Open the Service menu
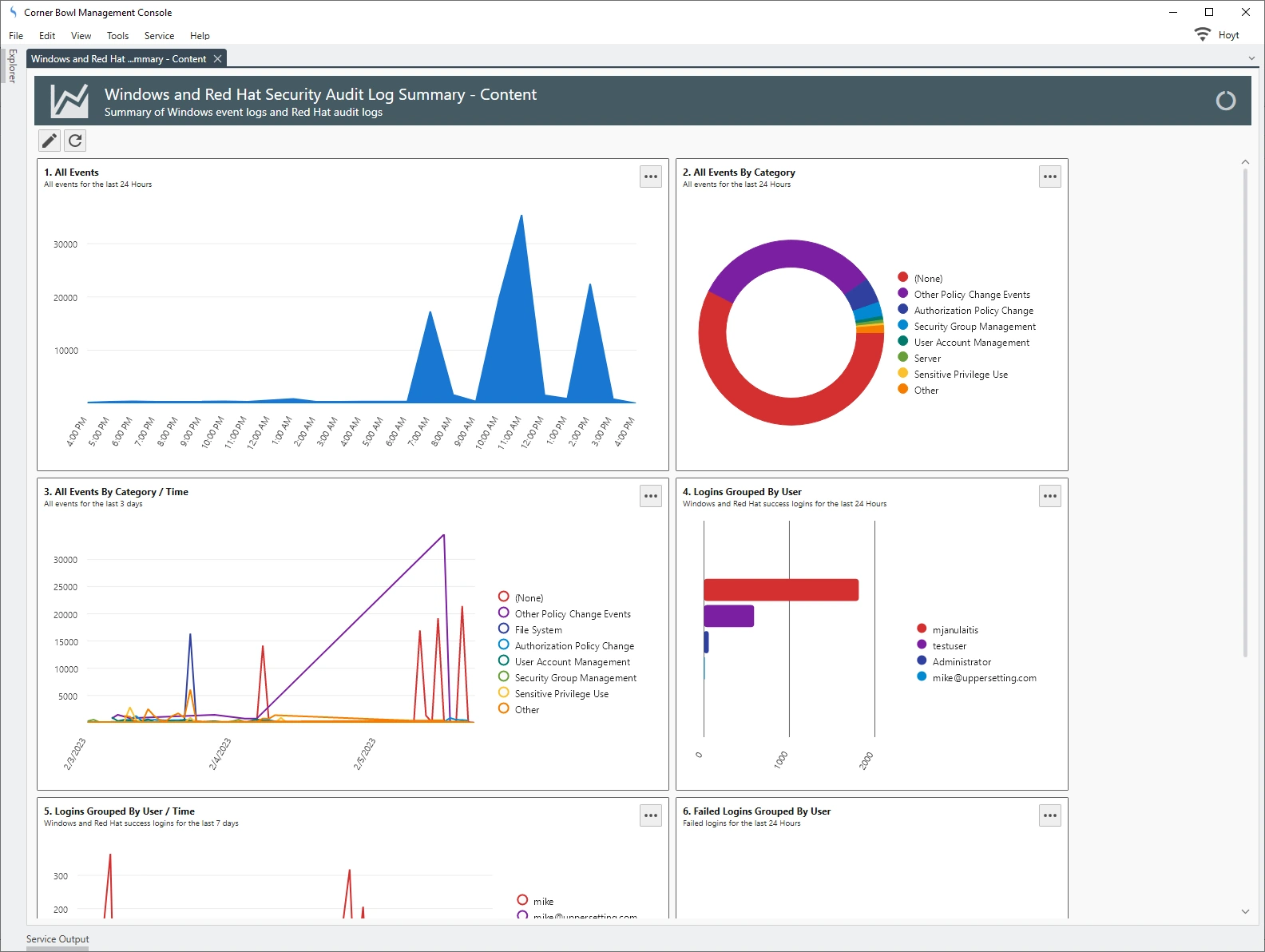 pos(159,36)
